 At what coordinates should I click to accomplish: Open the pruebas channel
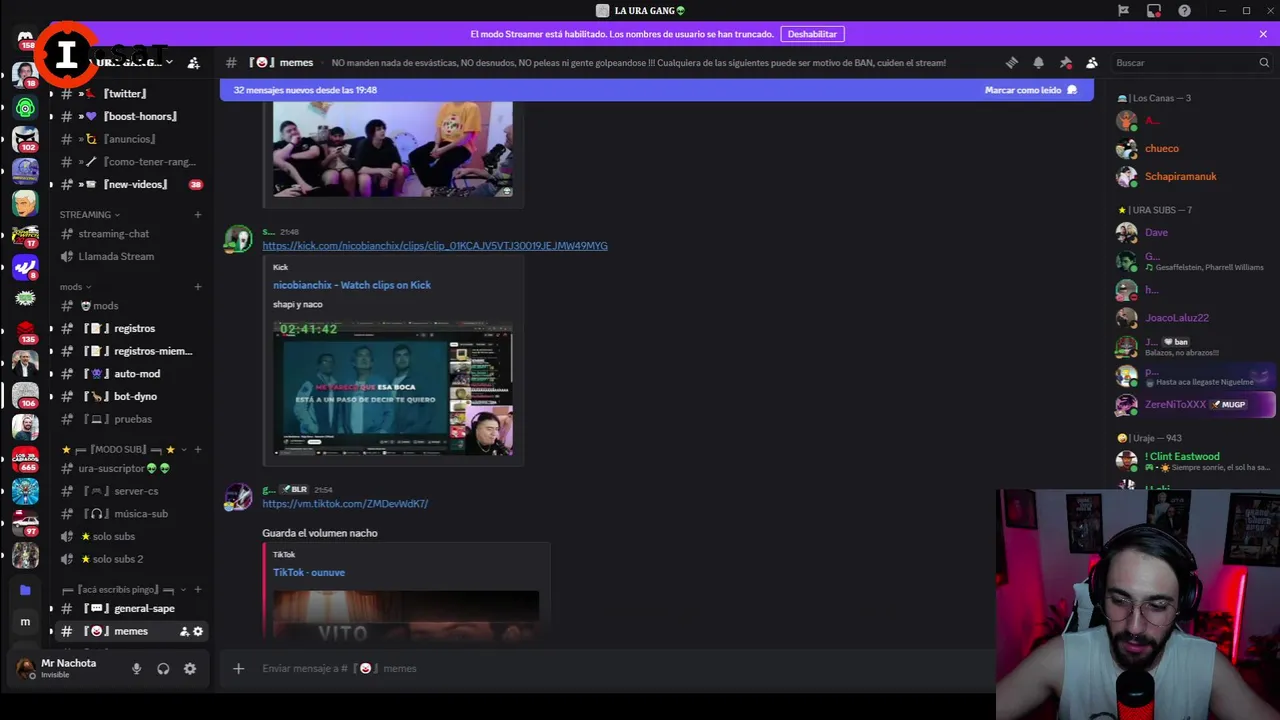[x=130, y=419]
